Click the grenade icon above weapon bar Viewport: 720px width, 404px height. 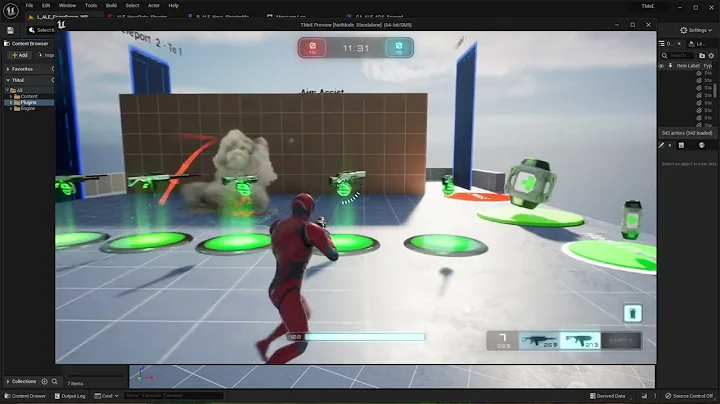pyautogui.click(x=632, y=314)
